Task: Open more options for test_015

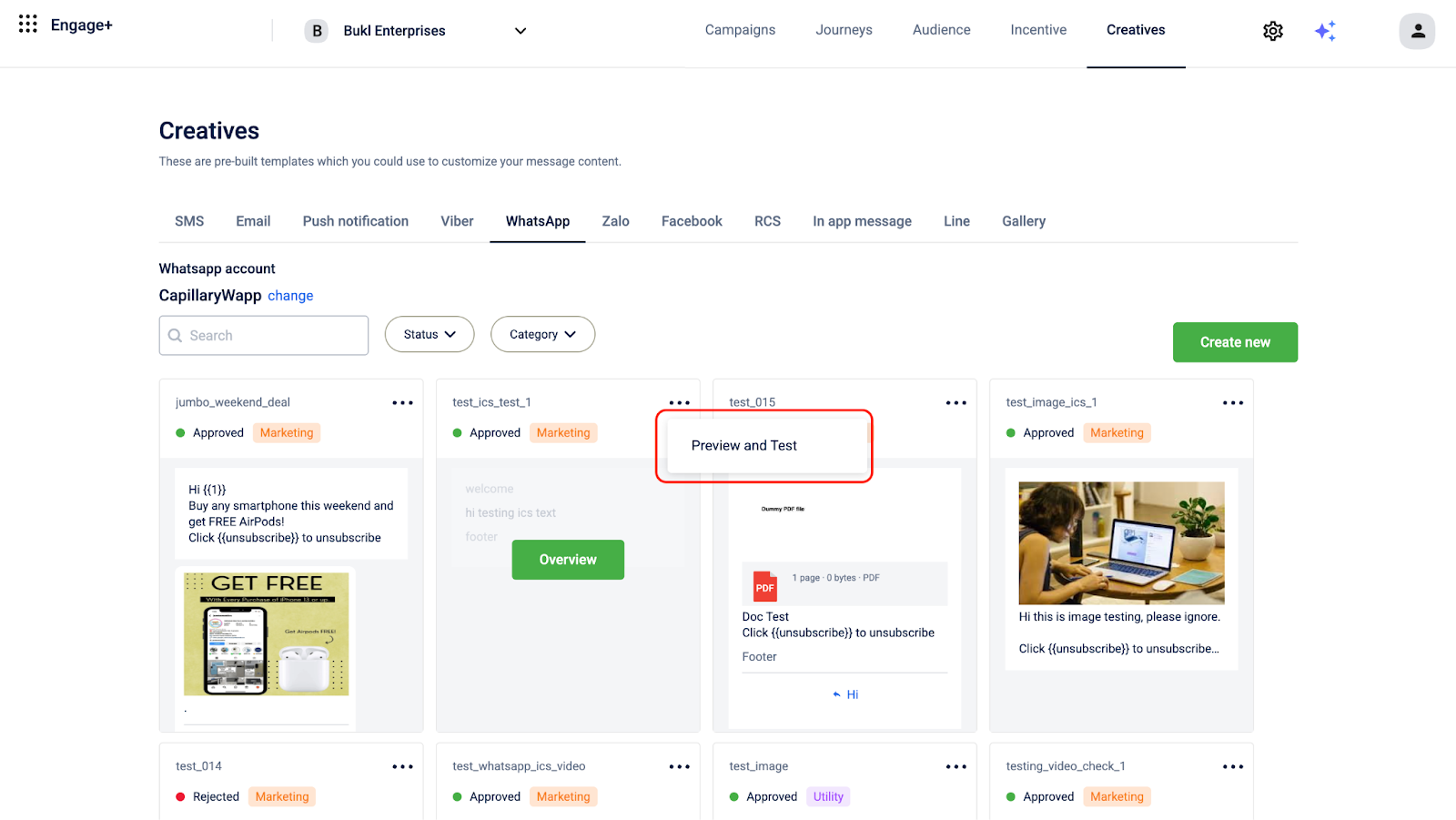Action: [955, 402]
